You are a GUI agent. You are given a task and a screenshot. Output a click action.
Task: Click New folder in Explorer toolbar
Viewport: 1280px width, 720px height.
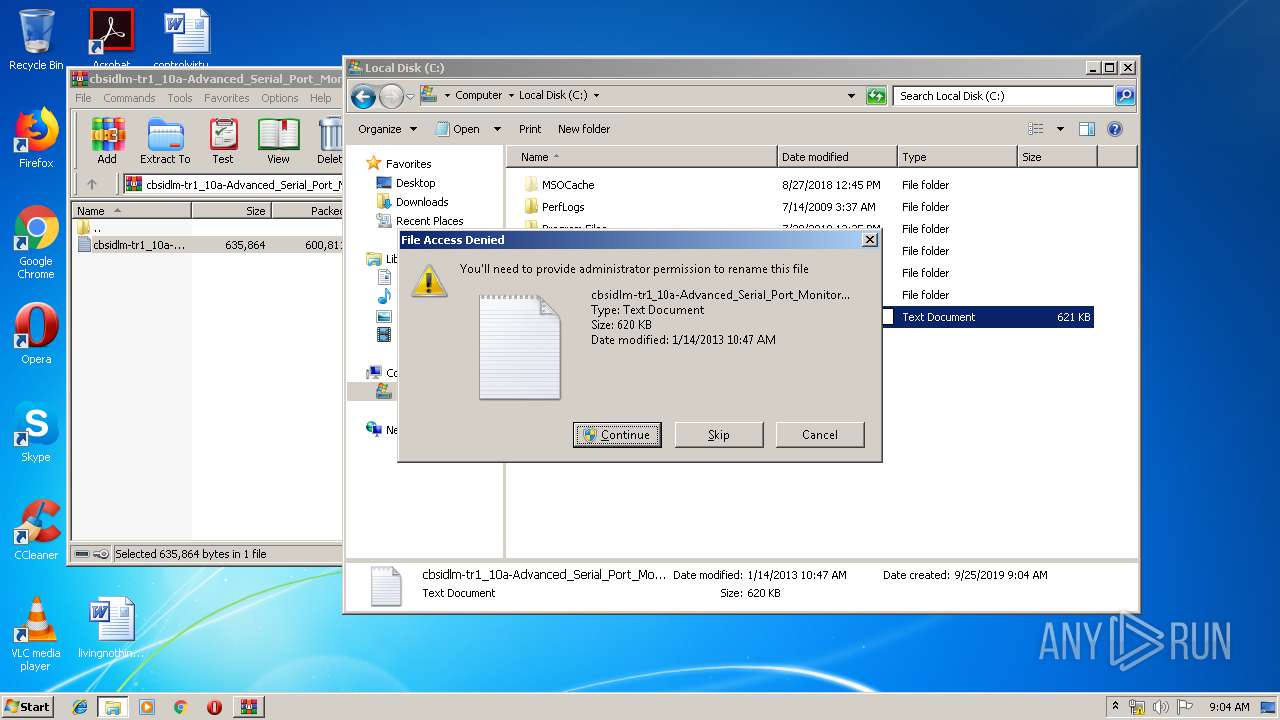pos(584,129)
